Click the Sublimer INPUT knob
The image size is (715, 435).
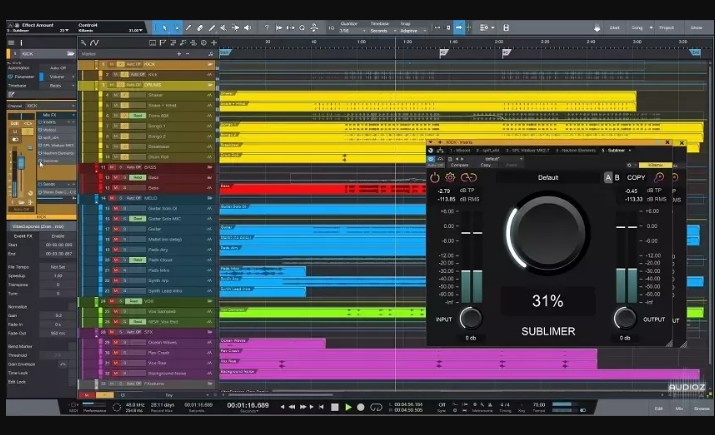[x=470, y=318]
